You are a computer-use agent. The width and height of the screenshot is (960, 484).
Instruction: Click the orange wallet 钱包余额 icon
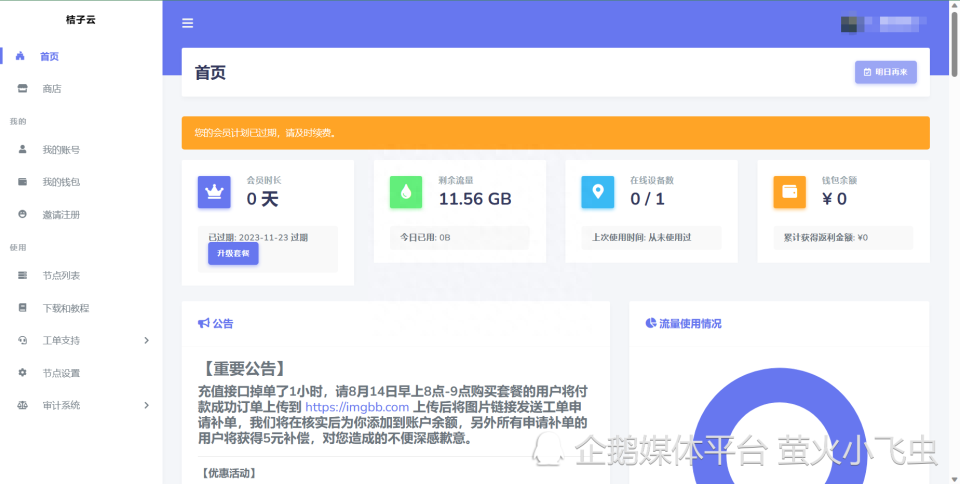(x=790, y=192)
